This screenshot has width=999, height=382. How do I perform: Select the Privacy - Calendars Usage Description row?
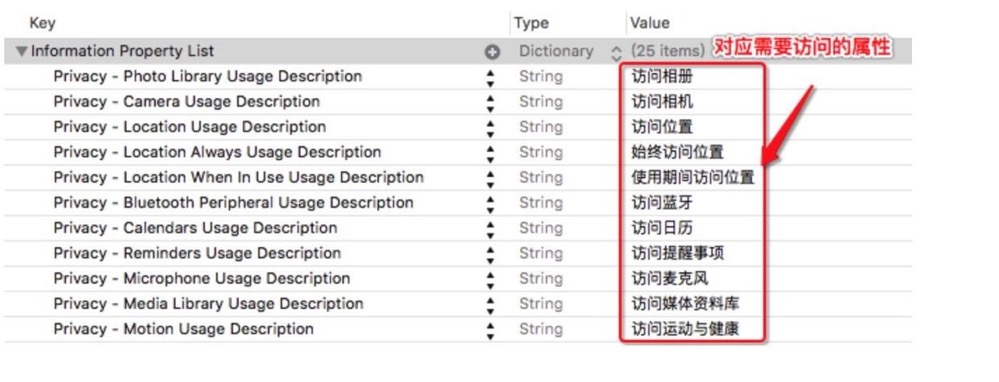point(457,228)
